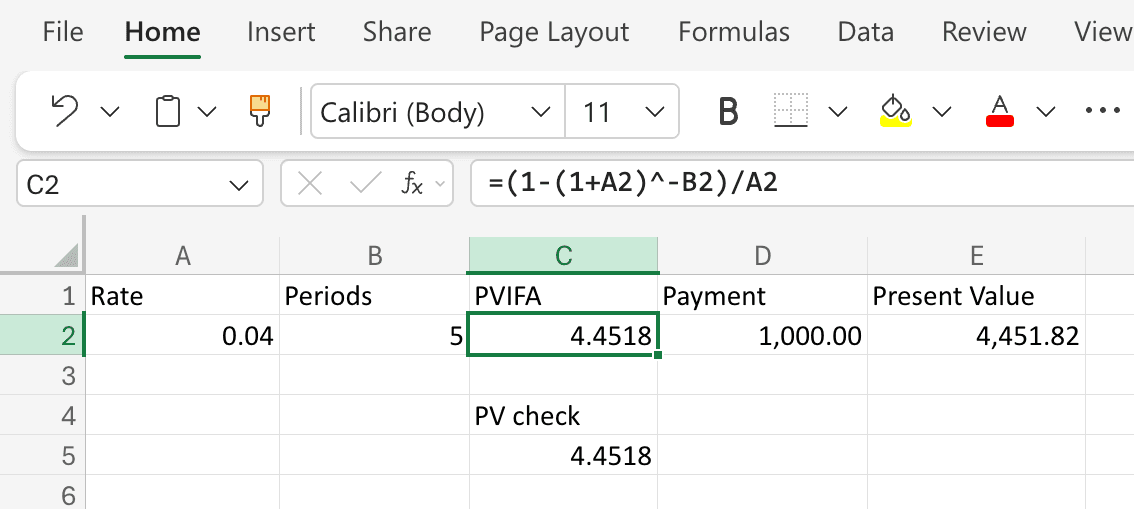Select column B header
1134x509 pixels.
pyautogui.click(x=374, y=255)
